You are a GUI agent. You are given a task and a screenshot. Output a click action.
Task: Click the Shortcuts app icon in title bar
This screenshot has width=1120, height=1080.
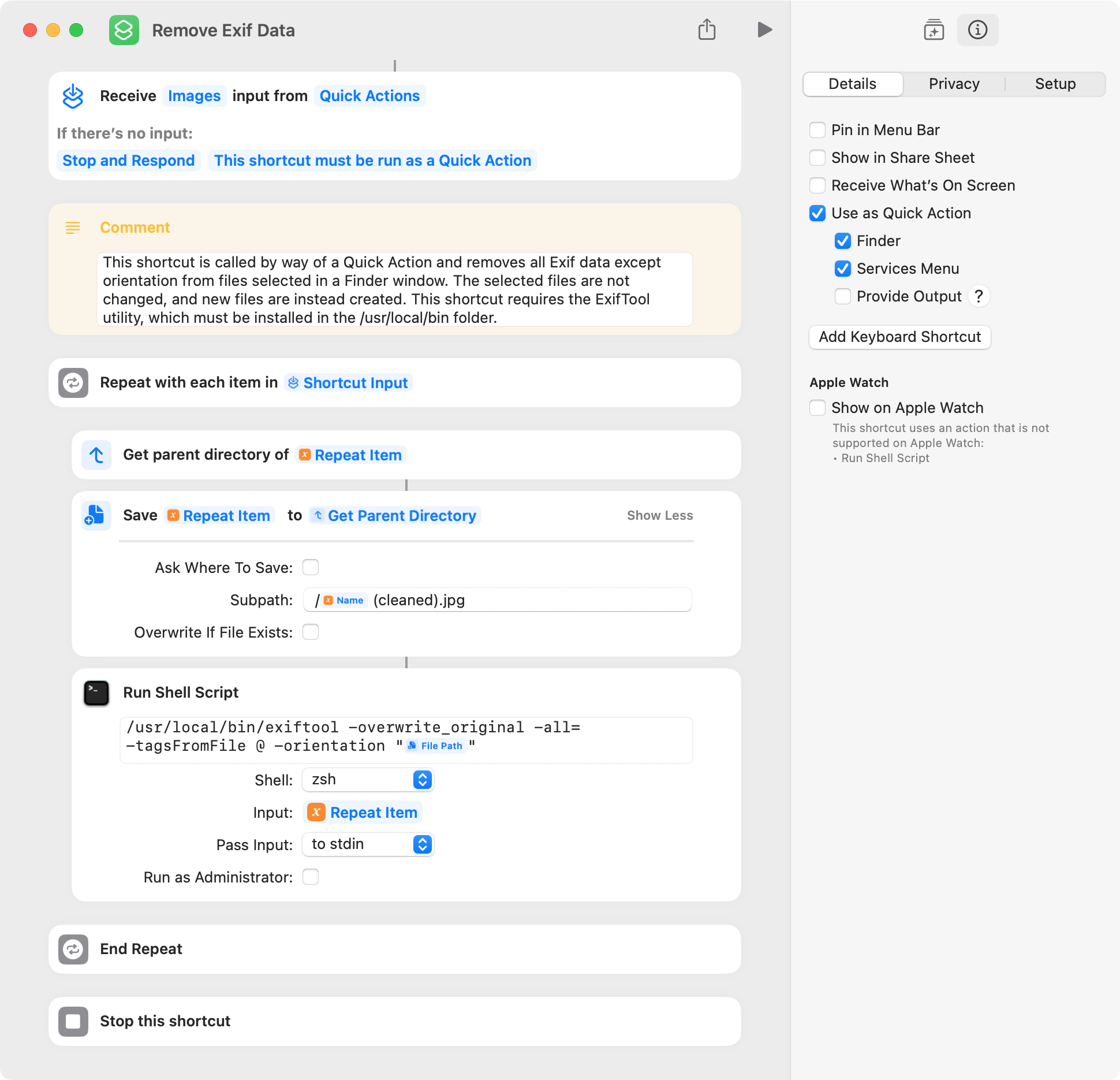[x=124, y=30]
